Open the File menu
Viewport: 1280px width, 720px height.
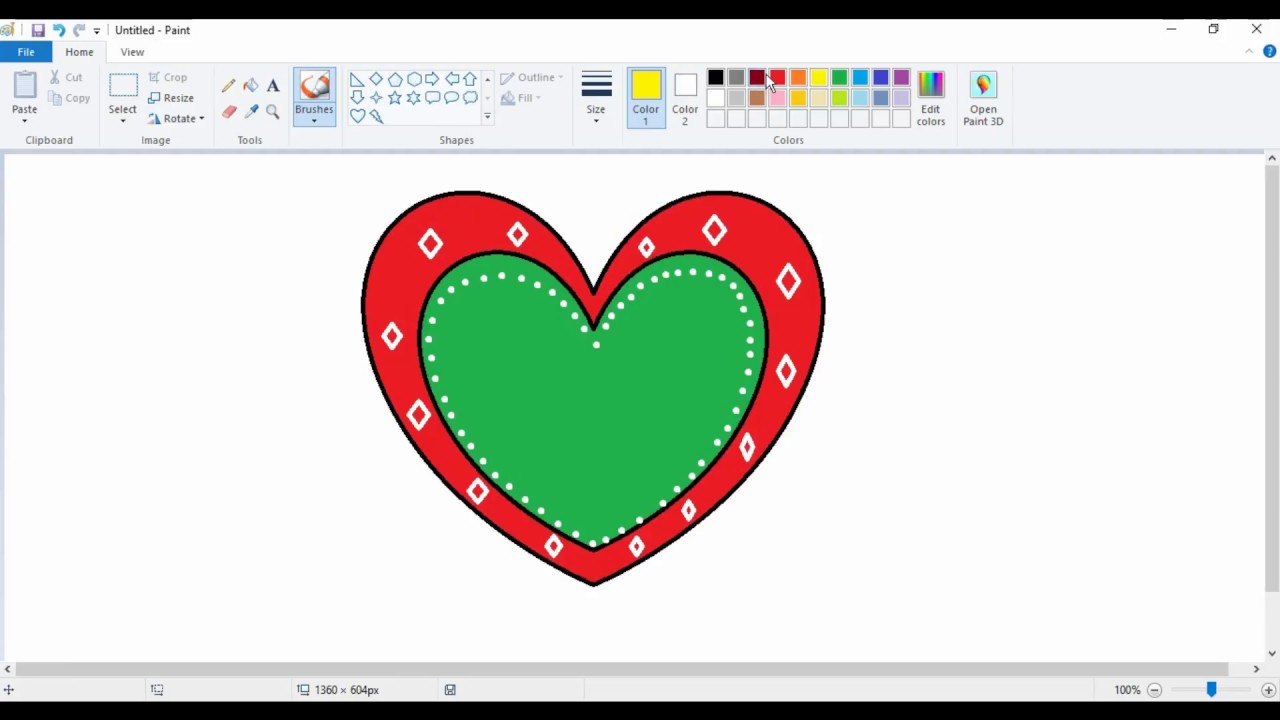point(26,52)
